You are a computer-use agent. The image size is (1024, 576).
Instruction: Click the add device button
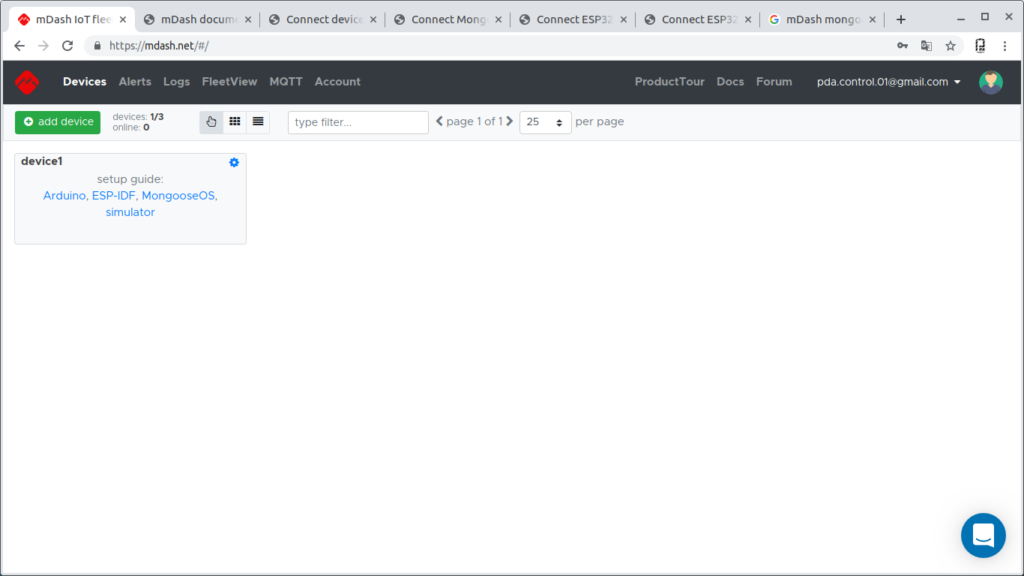coord(58,122)
